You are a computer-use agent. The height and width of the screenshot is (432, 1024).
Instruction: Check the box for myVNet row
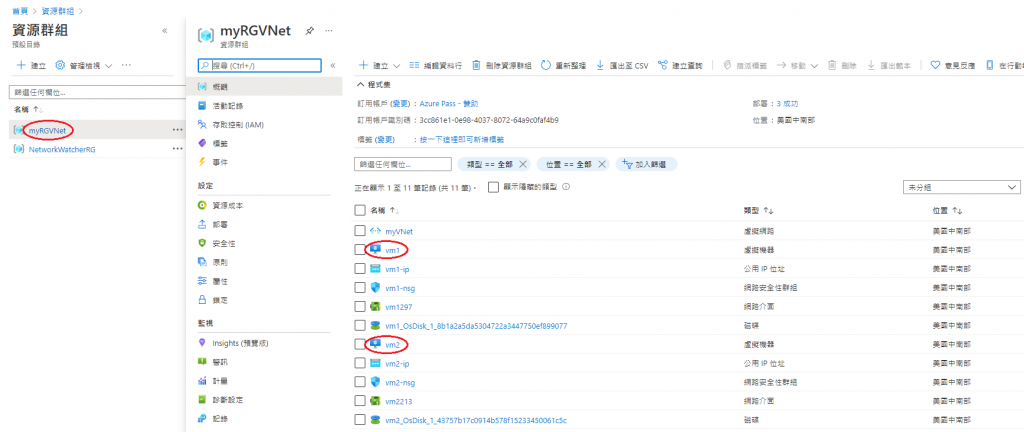tap(359, 231)
